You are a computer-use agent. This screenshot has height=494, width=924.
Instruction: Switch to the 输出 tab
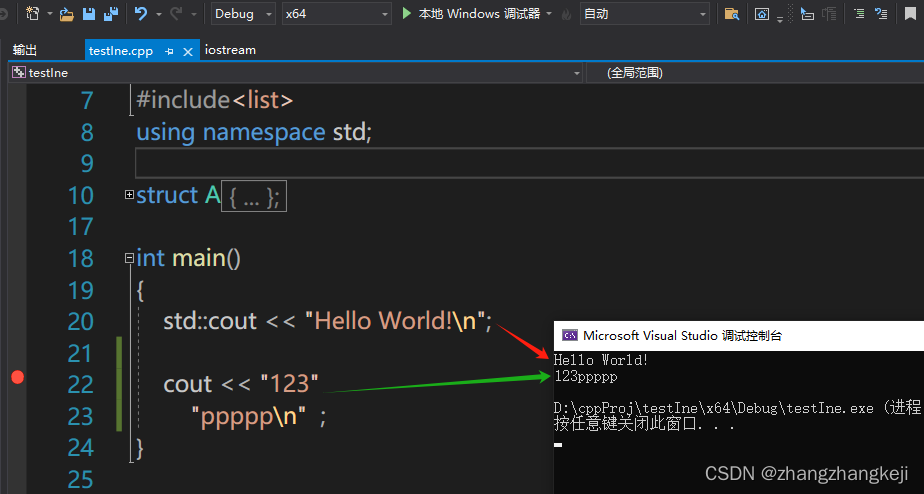tap(25, 50)
